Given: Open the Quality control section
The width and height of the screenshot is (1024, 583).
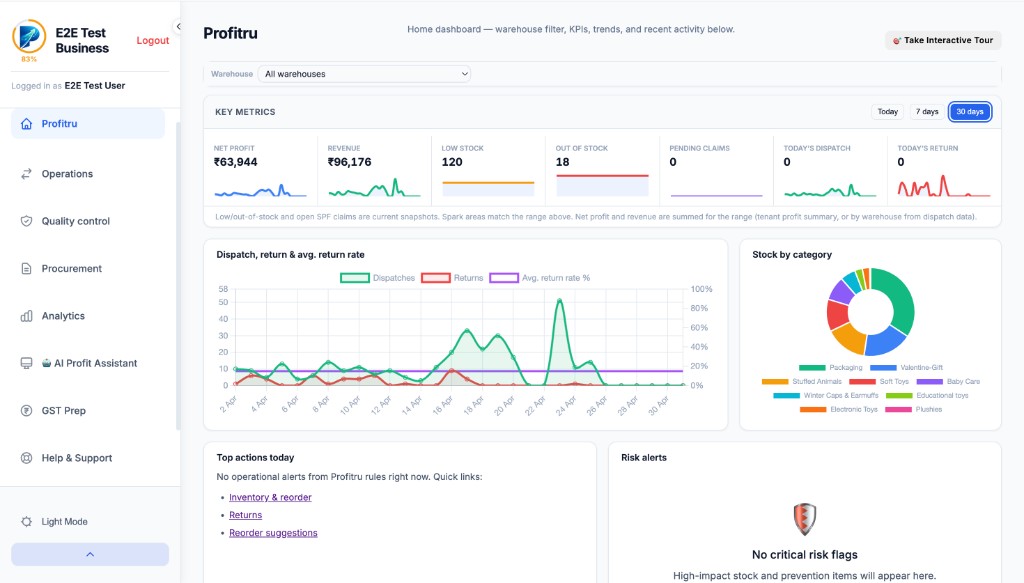Looking at the screenshot, I should pos(88,221).
